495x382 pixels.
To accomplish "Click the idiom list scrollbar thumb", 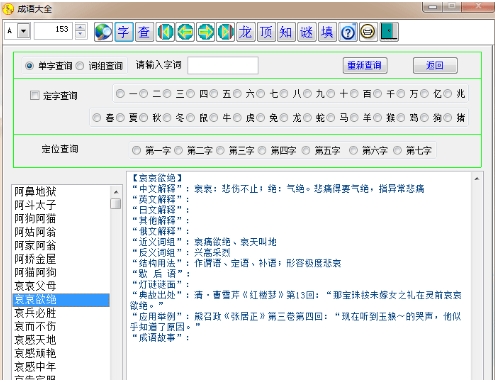I will click(116, 203).
